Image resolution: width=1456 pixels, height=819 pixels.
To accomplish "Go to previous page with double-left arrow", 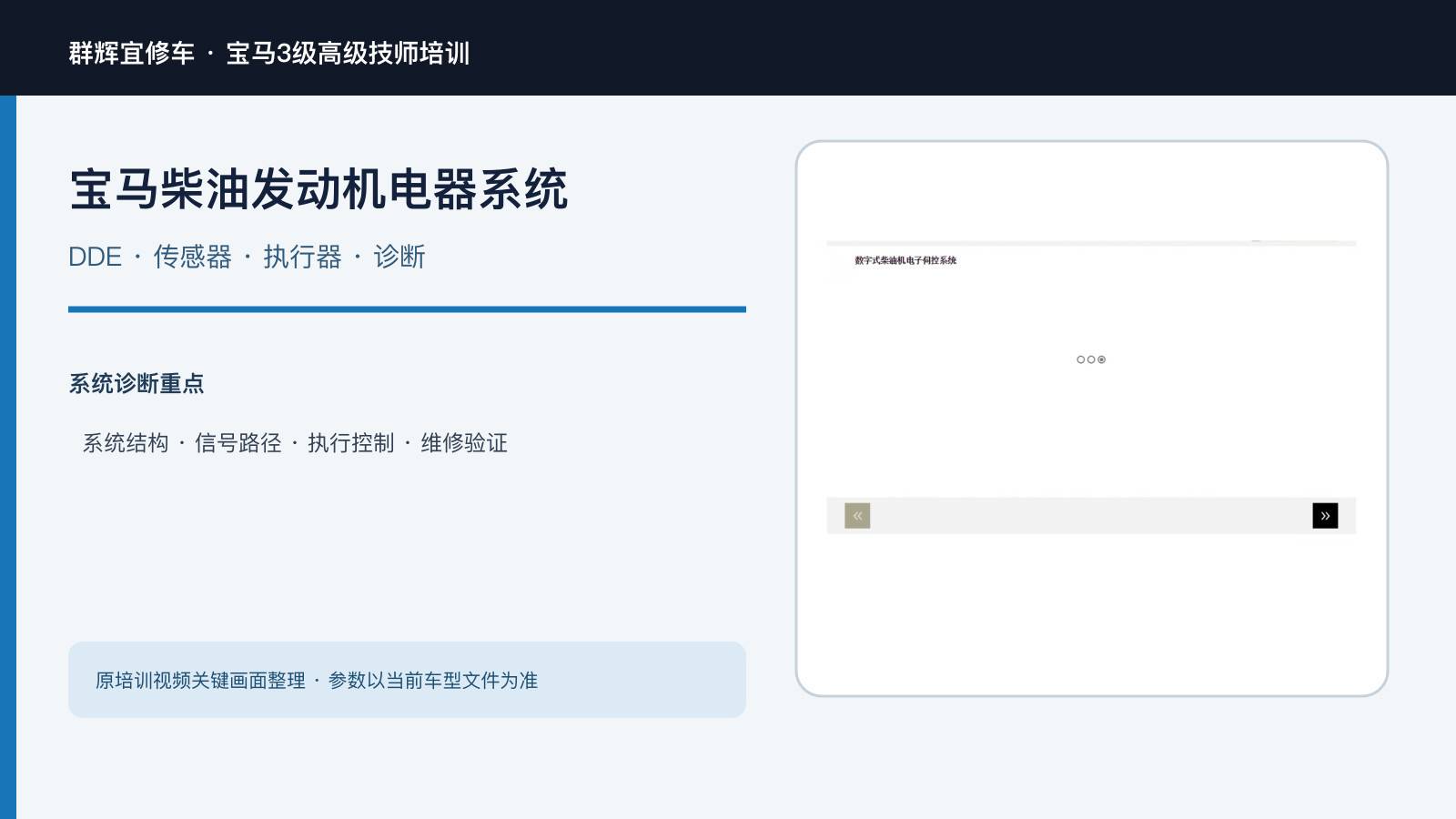I will (x=857, y=516).
